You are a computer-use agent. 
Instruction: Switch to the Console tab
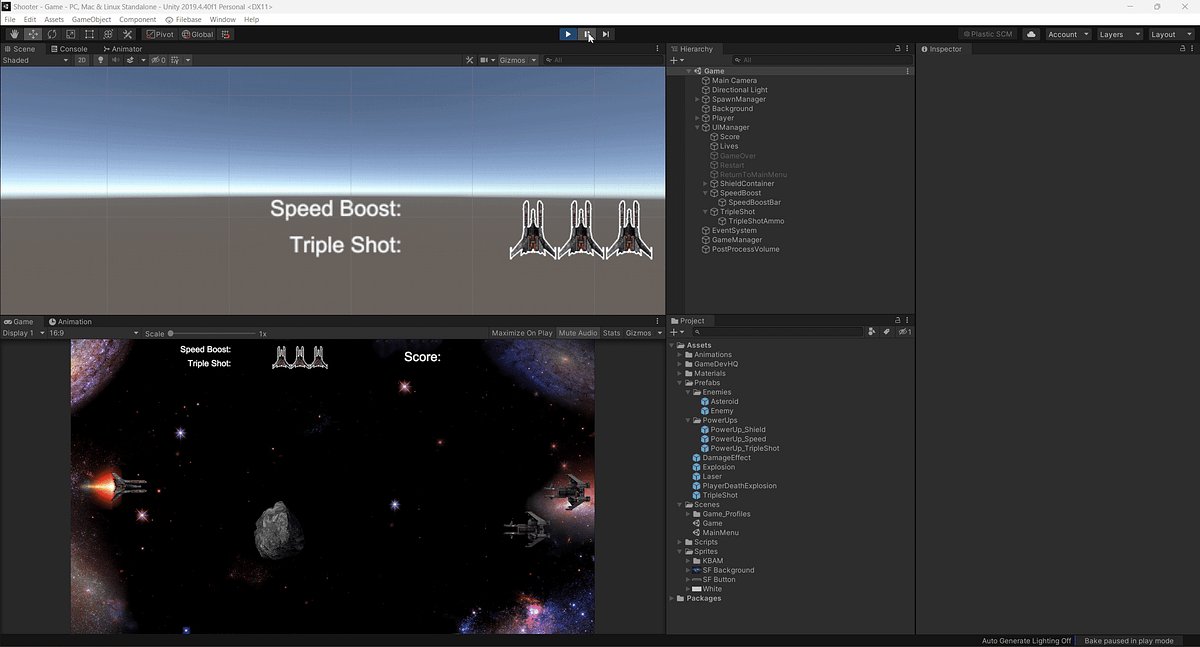(69, 48)
